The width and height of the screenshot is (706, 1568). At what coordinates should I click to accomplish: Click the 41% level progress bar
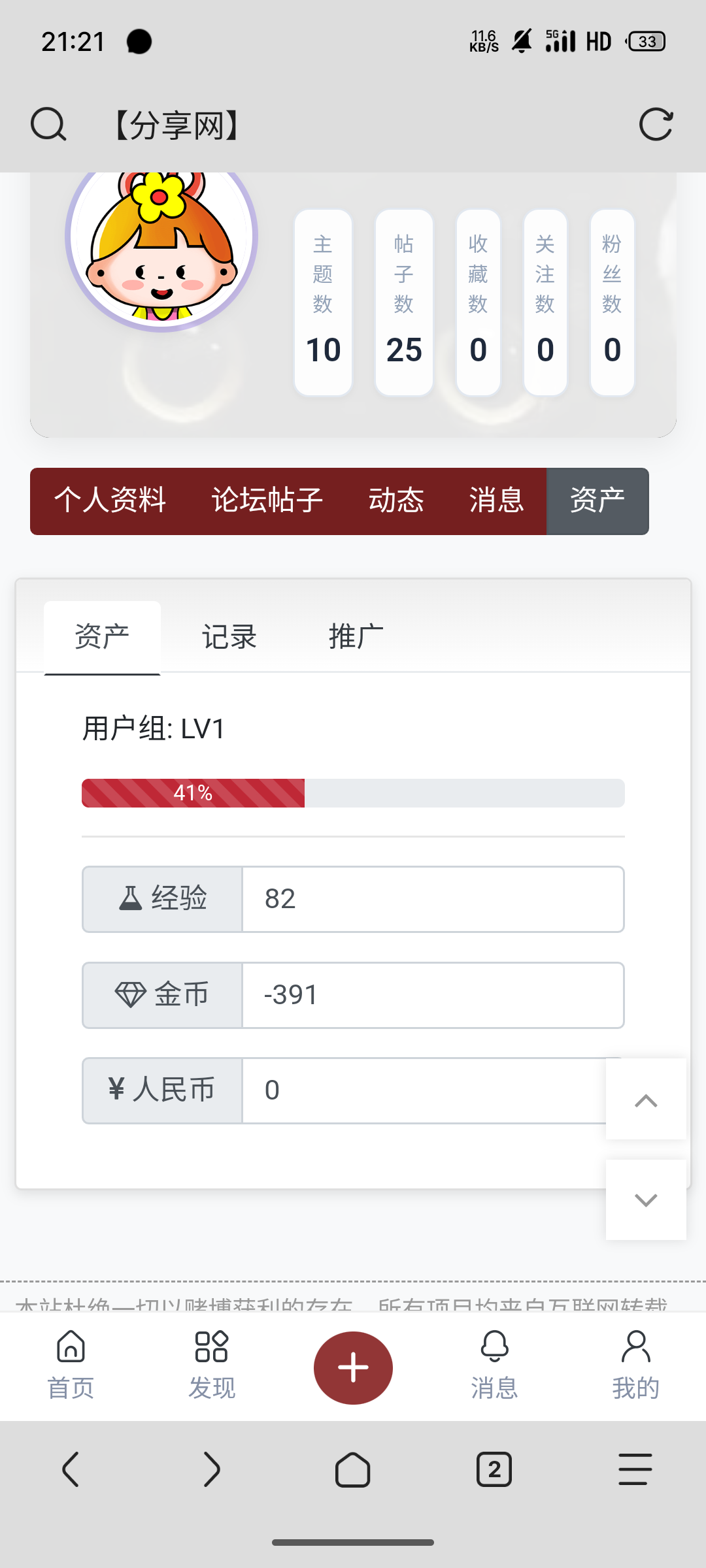click(353, 793)
